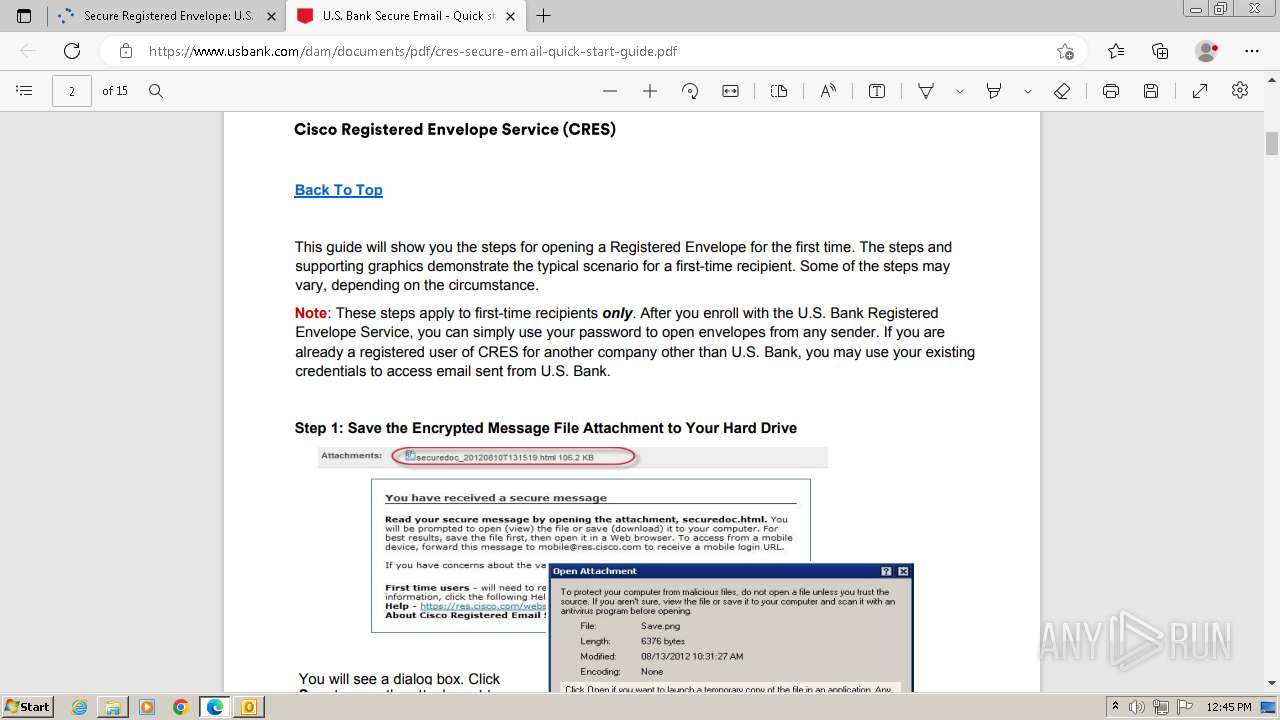Start Read aloud for PDF
Viewport: 1280px width, 720px height.
coord(828,91)
